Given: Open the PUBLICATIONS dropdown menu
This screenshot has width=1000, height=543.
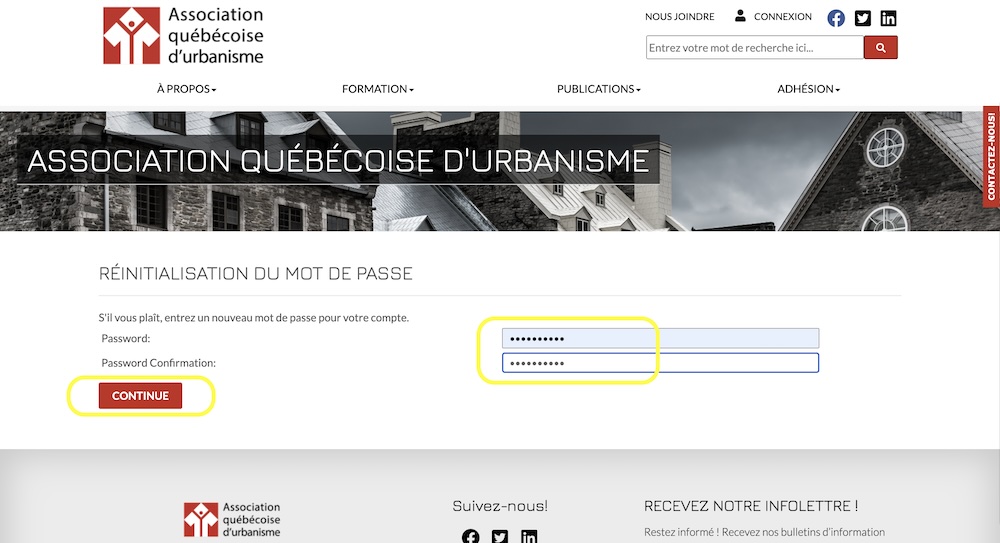Looking at the screenshot, I should (x=598, y=89).
